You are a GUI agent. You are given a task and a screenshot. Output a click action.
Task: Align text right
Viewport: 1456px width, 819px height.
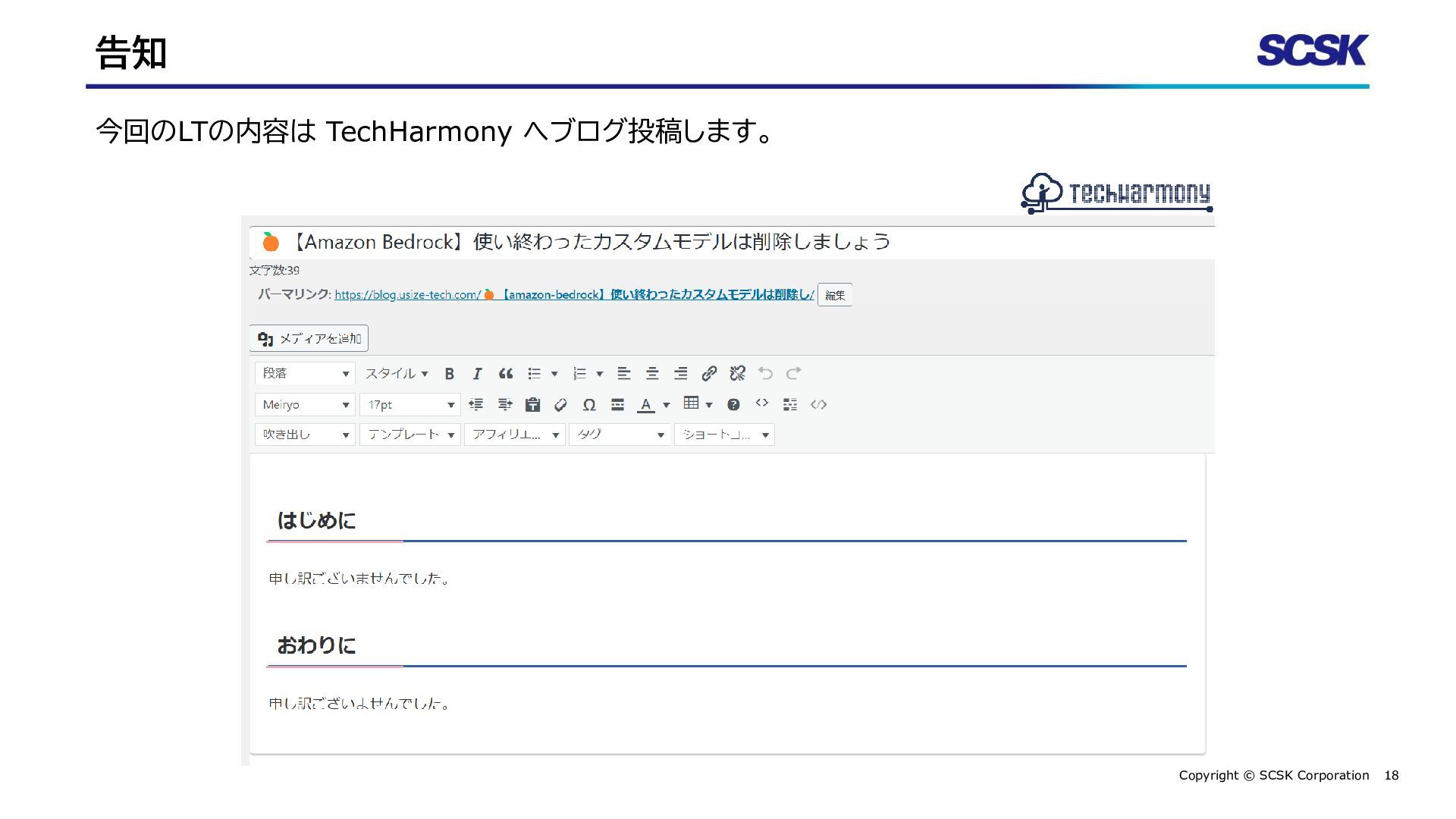681,374
